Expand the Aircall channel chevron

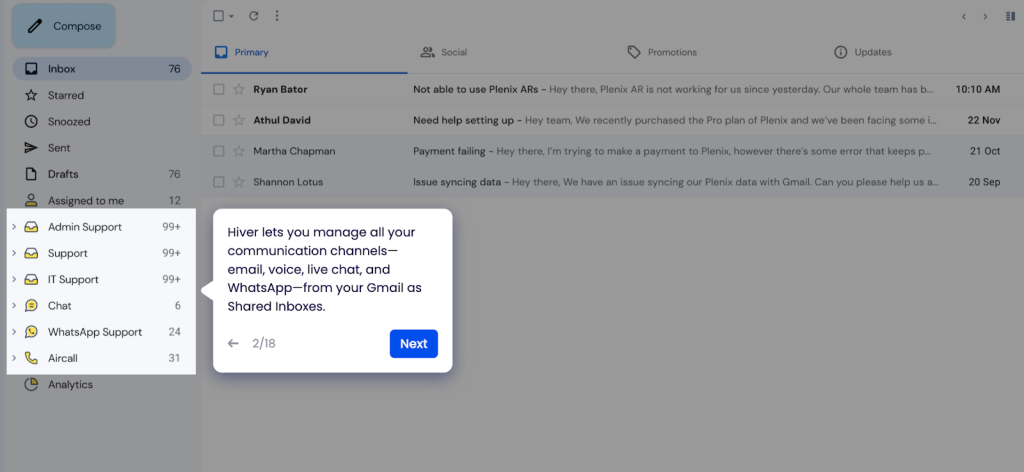click(x=14, y=358)
